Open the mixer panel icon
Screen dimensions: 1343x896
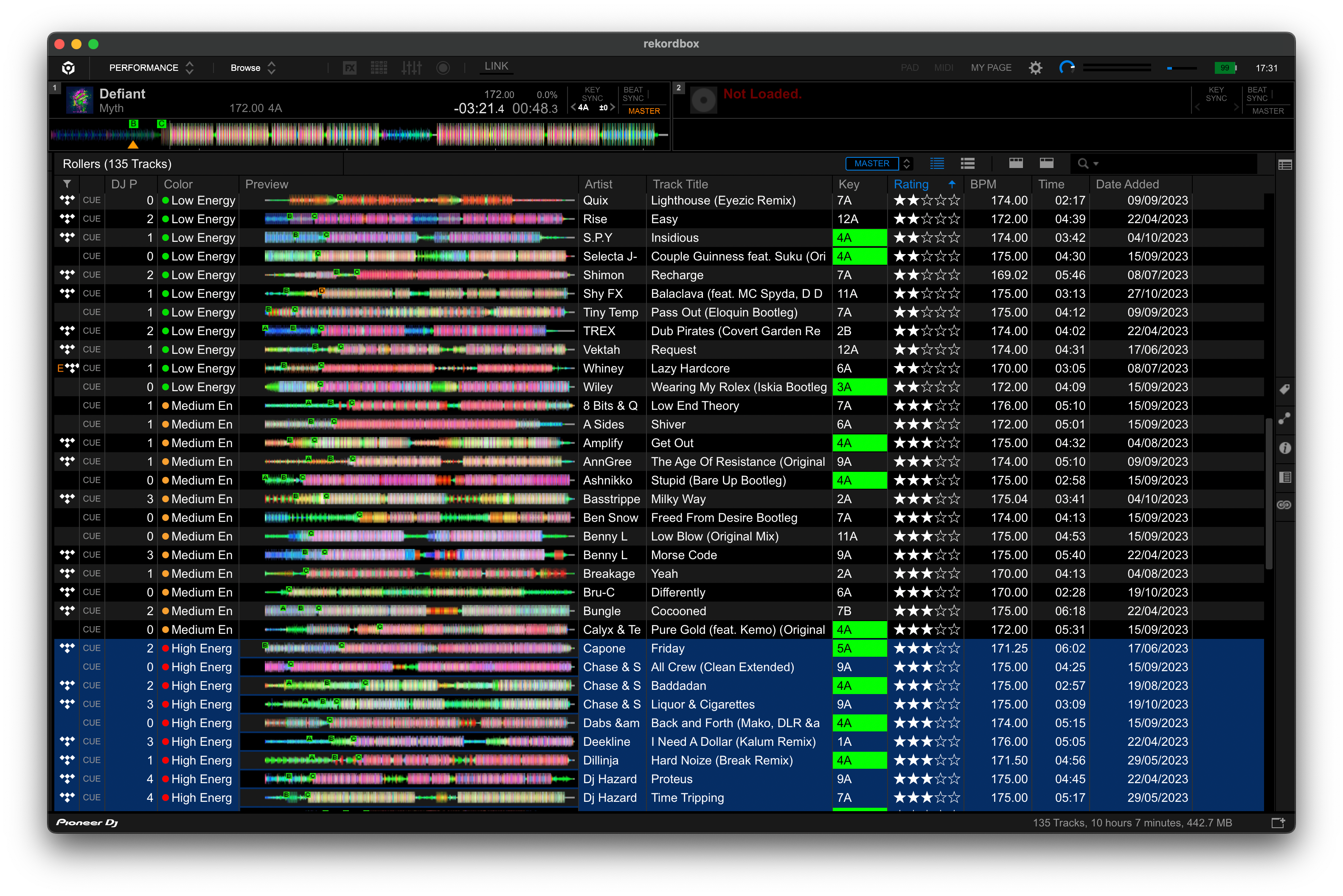click(411, 68)
